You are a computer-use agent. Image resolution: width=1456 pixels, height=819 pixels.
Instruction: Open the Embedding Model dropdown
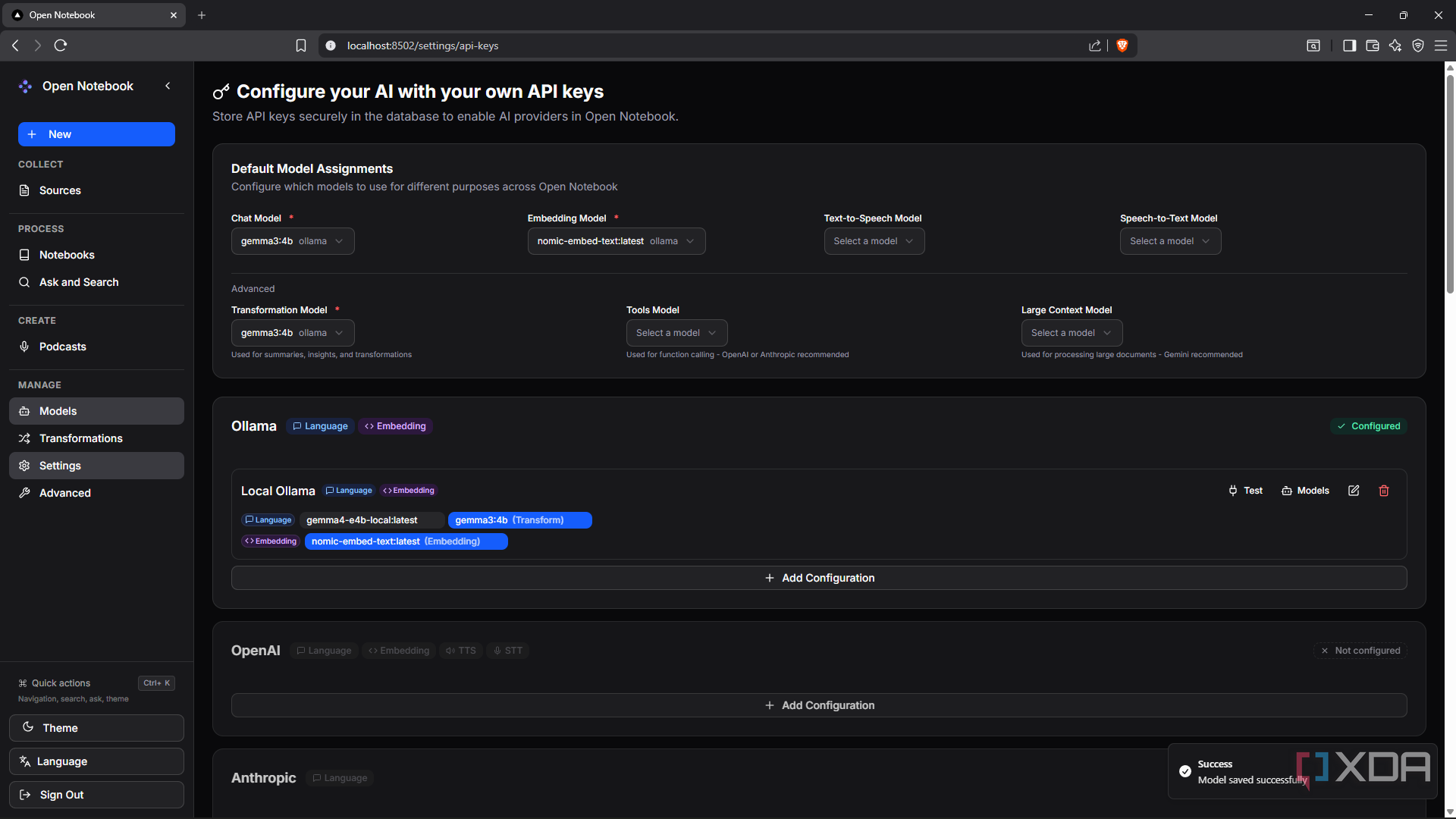coord(617,241)
